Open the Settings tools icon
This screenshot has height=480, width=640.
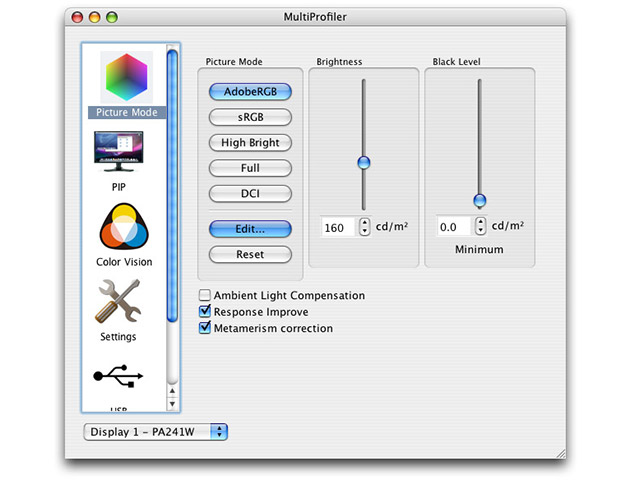pos(118,301)
